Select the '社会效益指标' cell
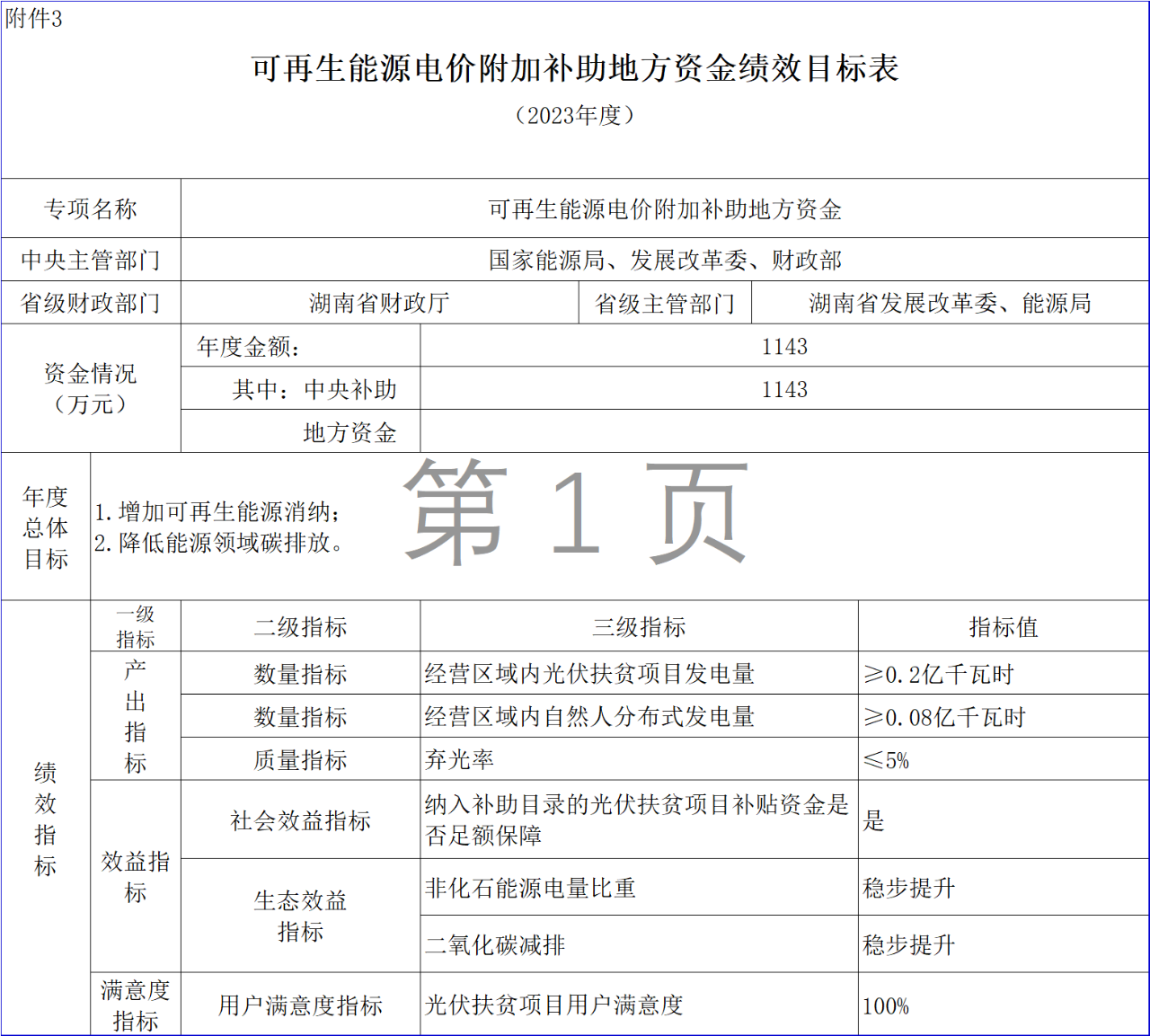 coord(300,819)
